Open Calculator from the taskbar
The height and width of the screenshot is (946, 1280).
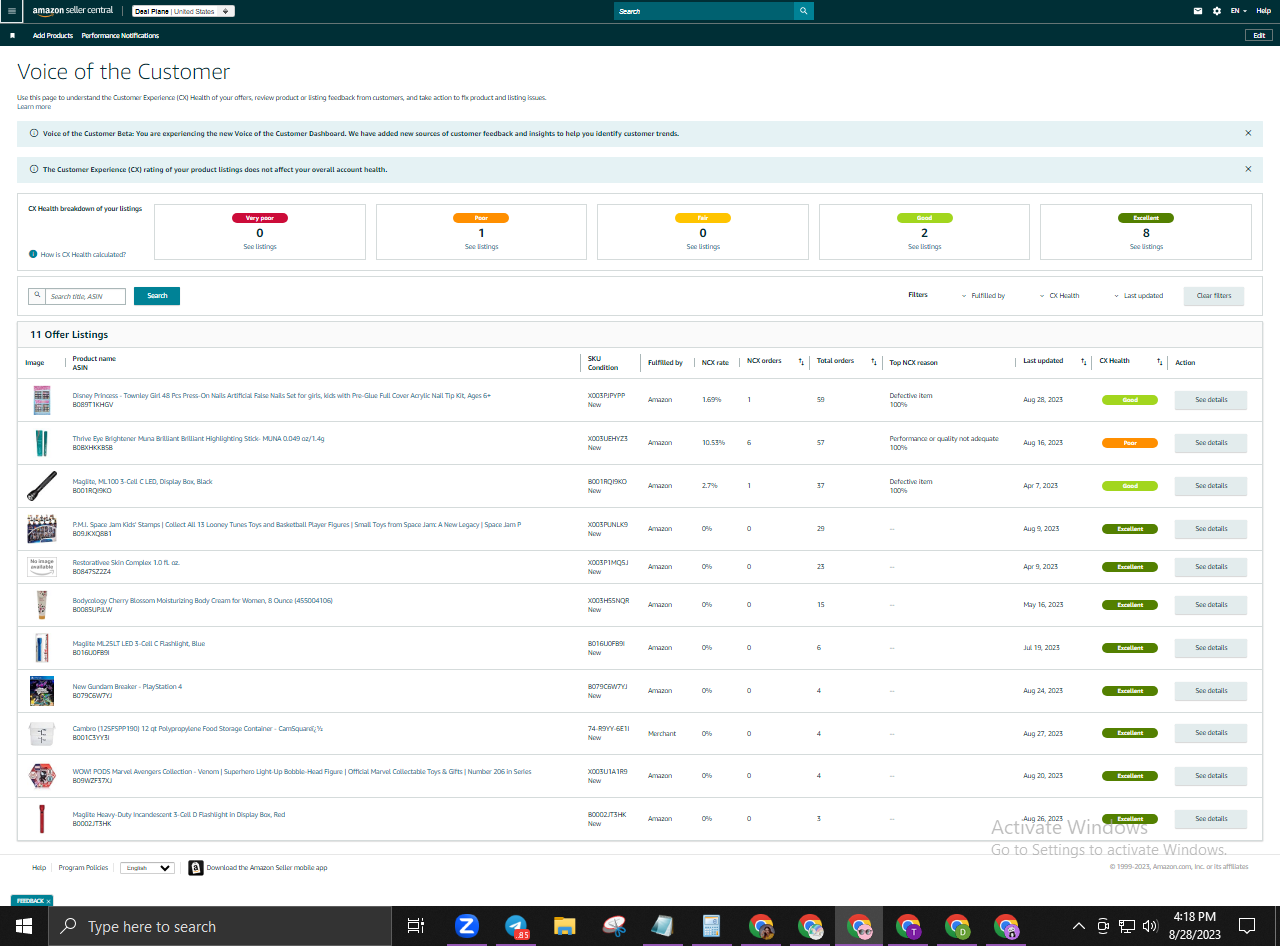pos(712,926)
